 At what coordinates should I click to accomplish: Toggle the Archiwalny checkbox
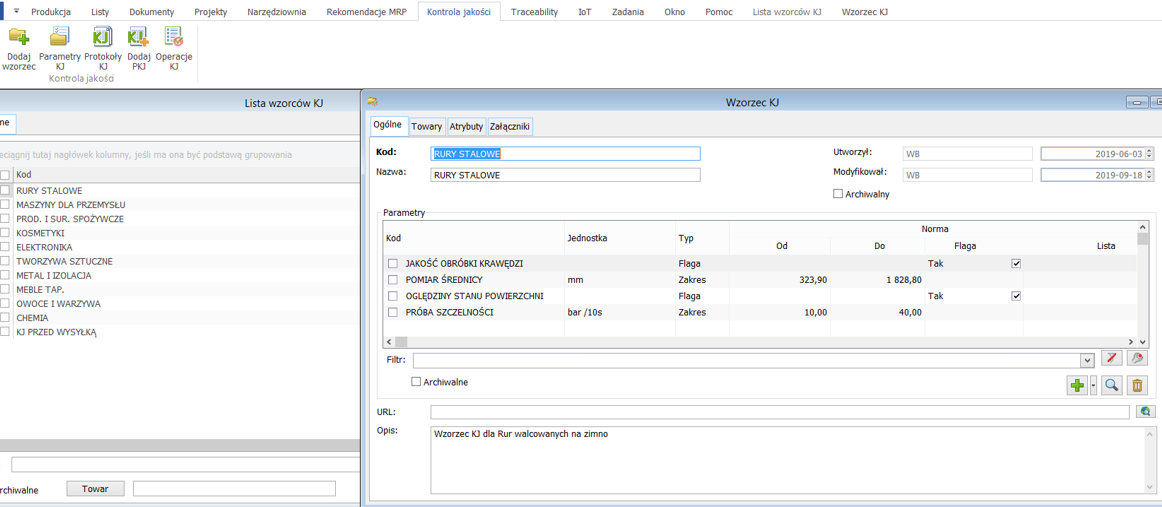838,194
